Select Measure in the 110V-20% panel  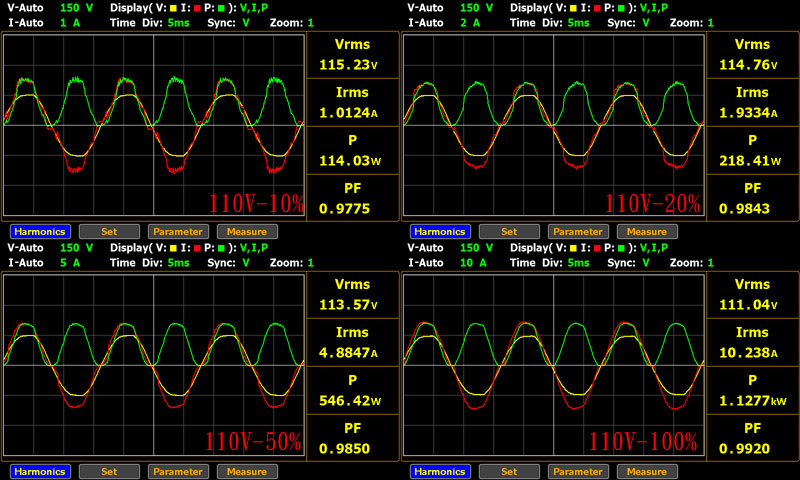(x=647, y=232)
